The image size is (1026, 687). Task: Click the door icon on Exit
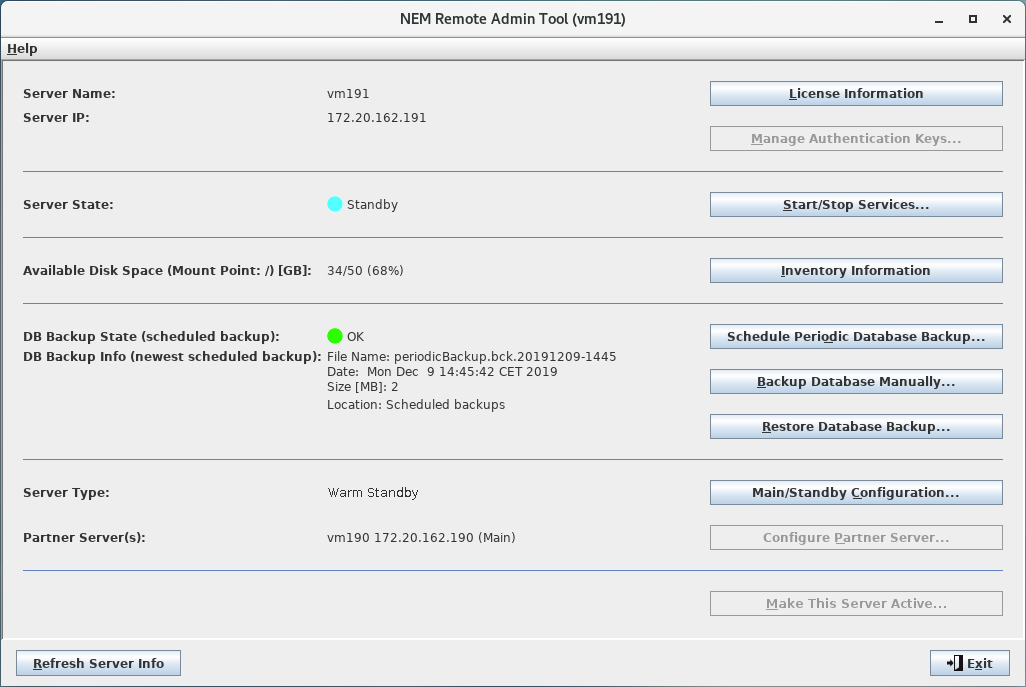click(x=954, y=663)
